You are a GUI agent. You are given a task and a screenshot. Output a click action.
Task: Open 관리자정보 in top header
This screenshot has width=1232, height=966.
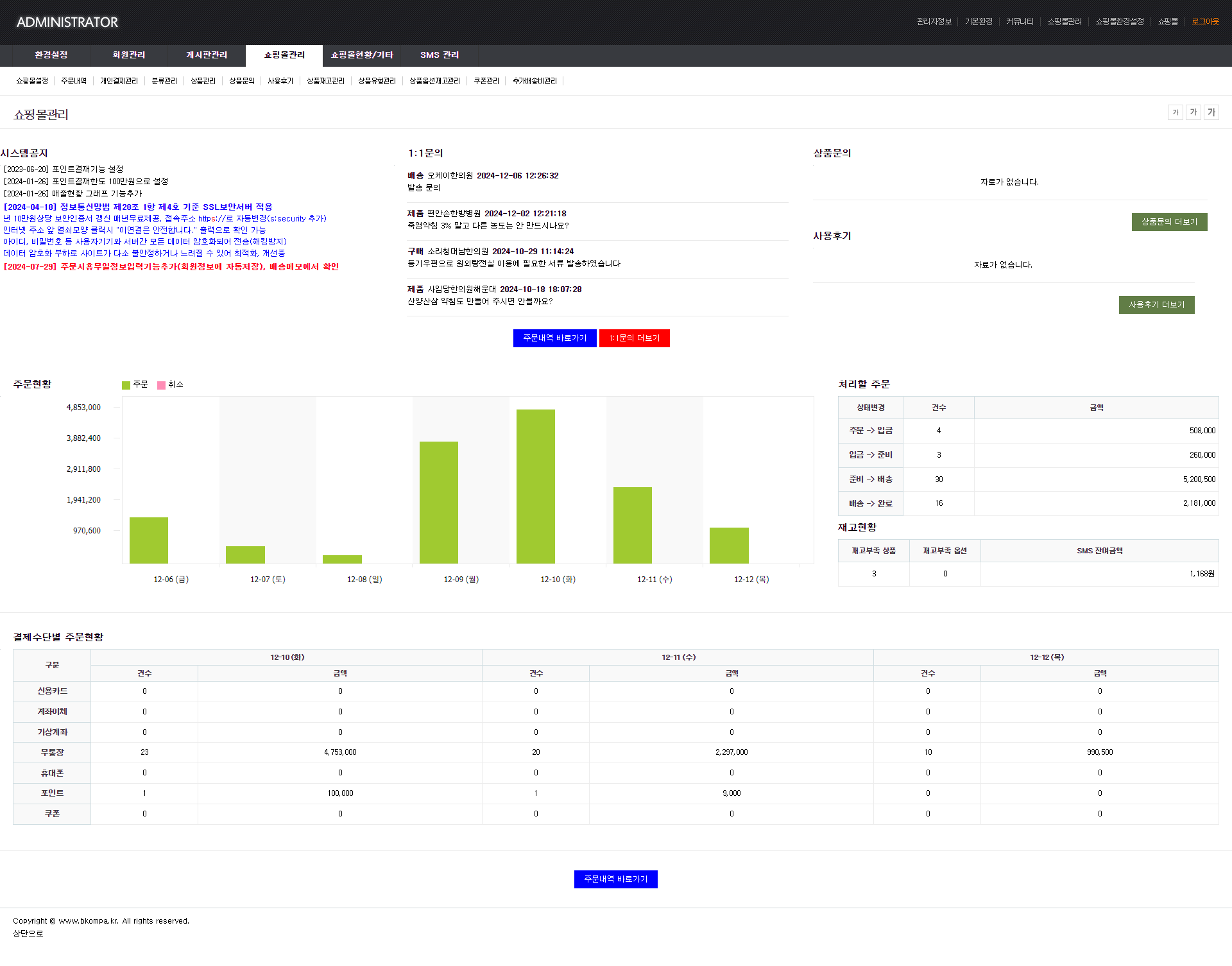(x=934, y=22)
